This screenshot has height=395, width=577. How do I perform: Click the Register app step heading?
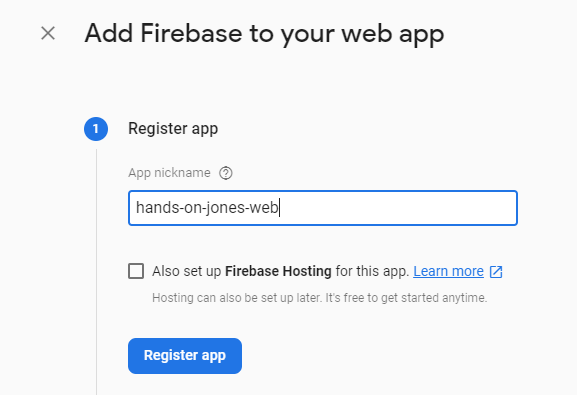[x=173, y=129]
